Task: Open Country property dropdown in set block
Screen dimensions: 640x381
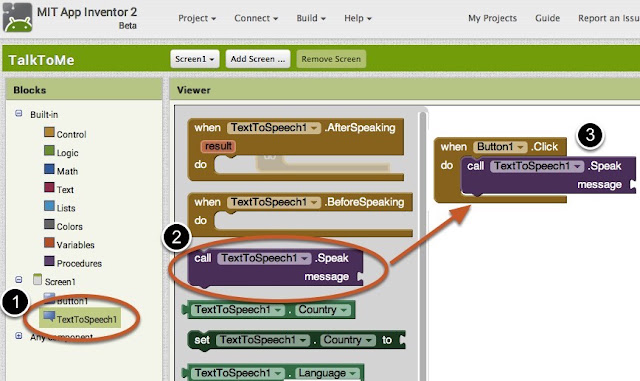Action: pos(347,340)
